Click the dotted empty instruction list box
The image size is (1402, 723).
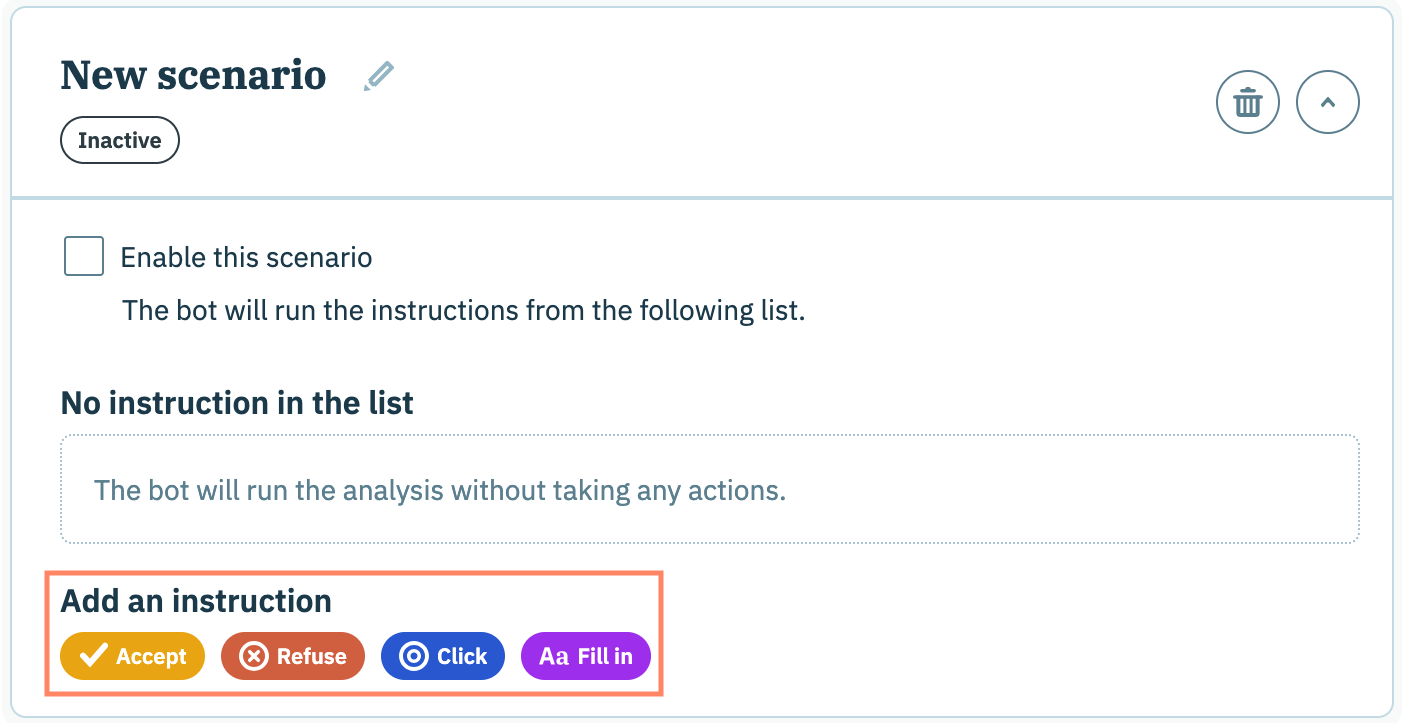(709, 490)
